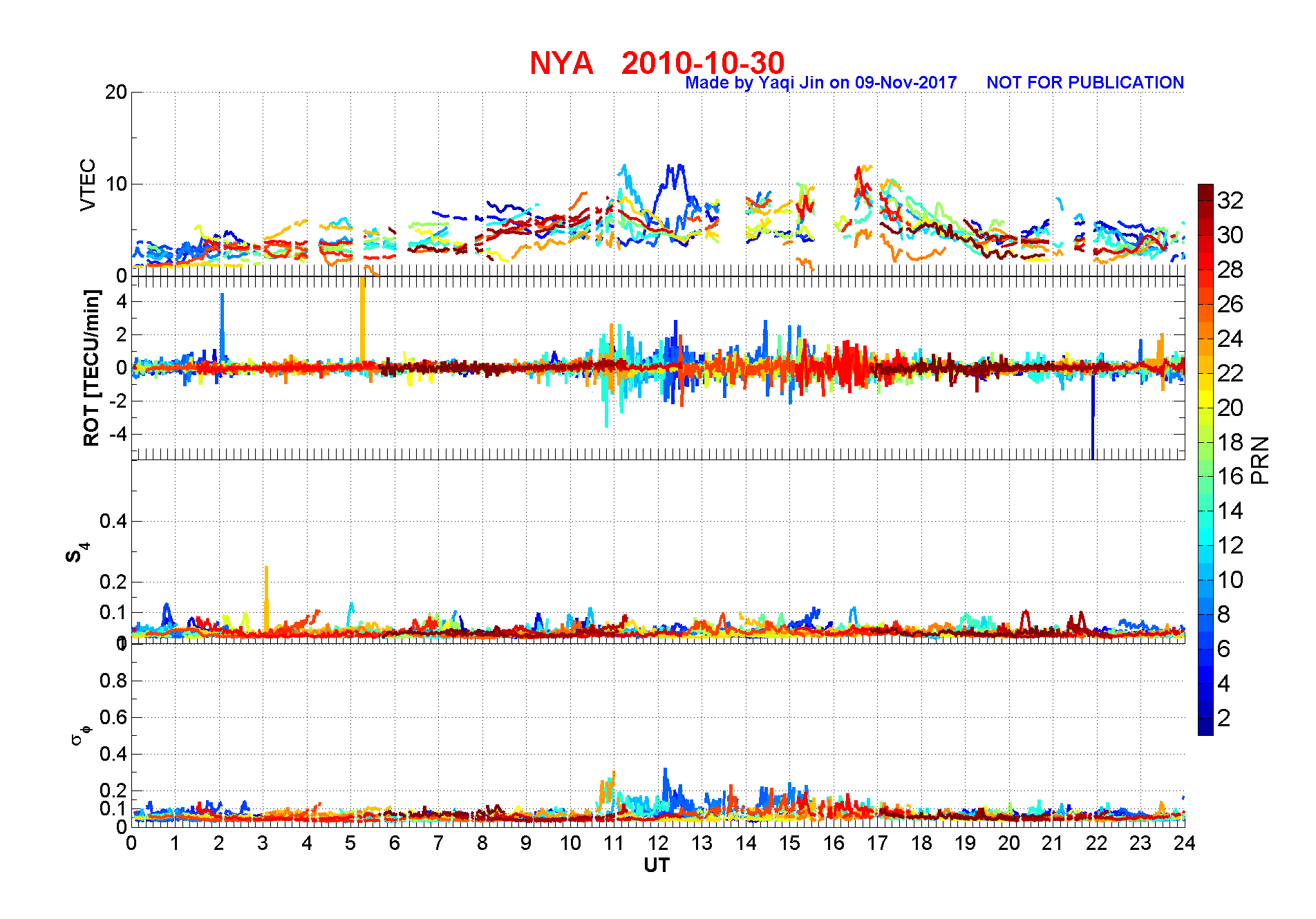This screenshot has width=1316, height=919.
Task: Click the VTEC y-axis label
Action: point(88,184)
